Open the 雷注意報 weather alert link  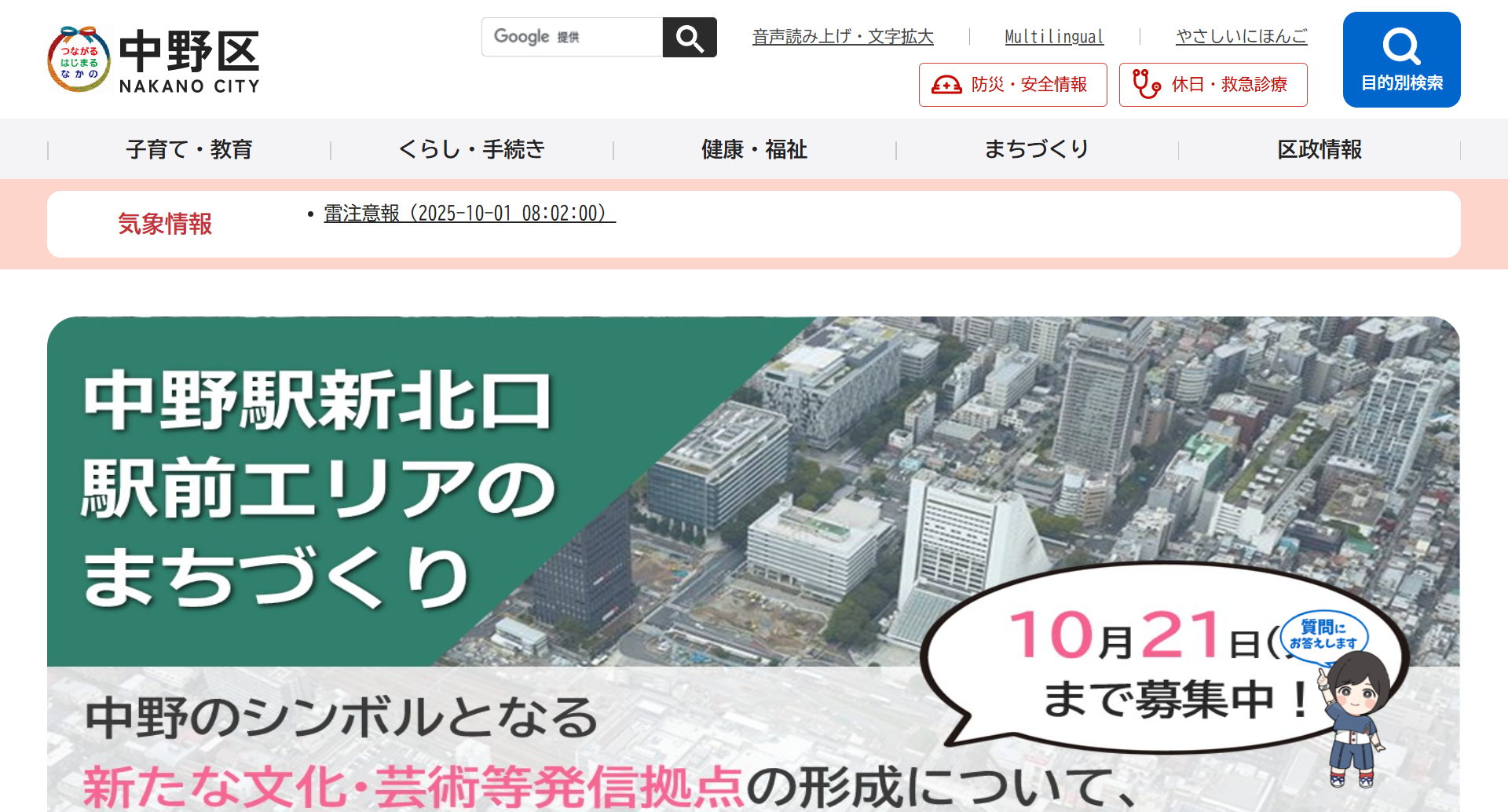(469, 214)
